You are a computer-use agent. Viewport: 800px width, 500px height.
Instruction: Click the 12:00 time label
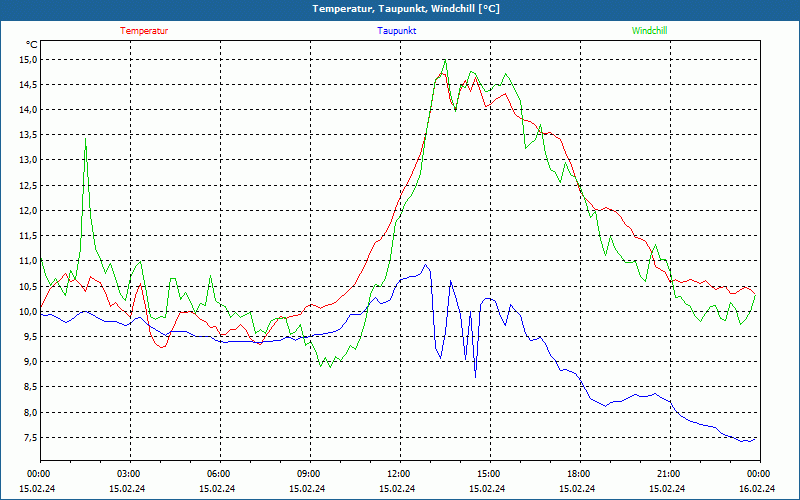400,474
